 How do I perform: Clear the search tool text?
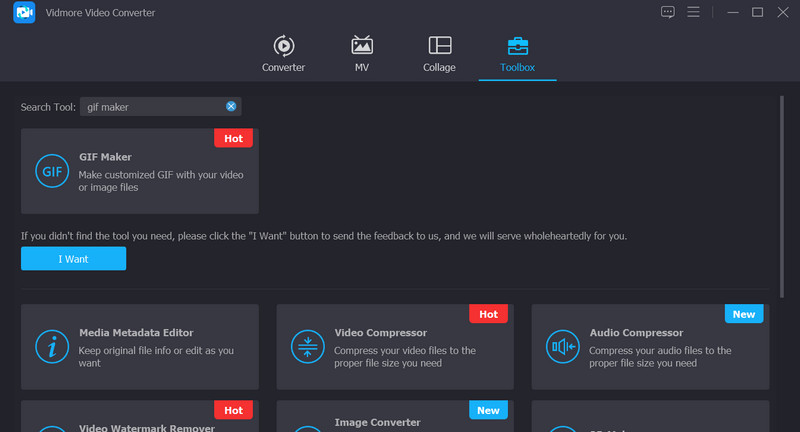pos(231,106)
